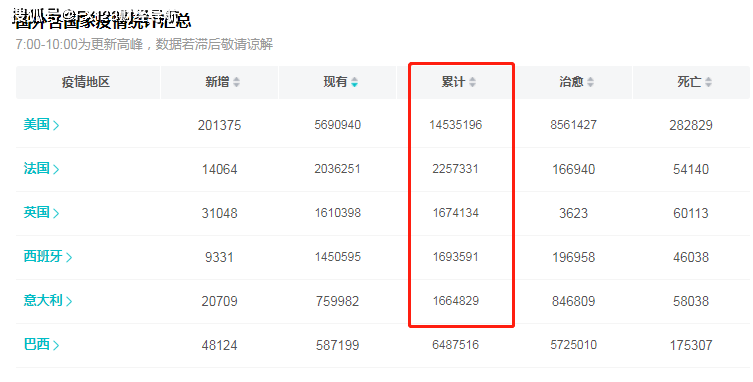Select 巴西 existing value 587199
Image resolution: width=753 pixels, height=382 pixels.
(x=338, y=345)
